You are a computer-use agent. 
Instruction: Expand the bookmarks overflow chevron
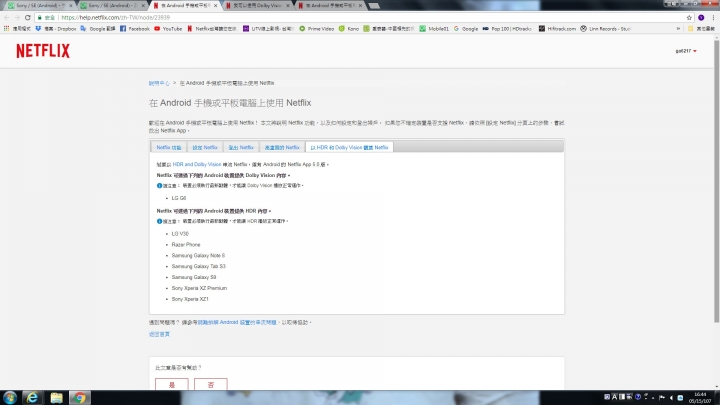(x=678, y=28)
